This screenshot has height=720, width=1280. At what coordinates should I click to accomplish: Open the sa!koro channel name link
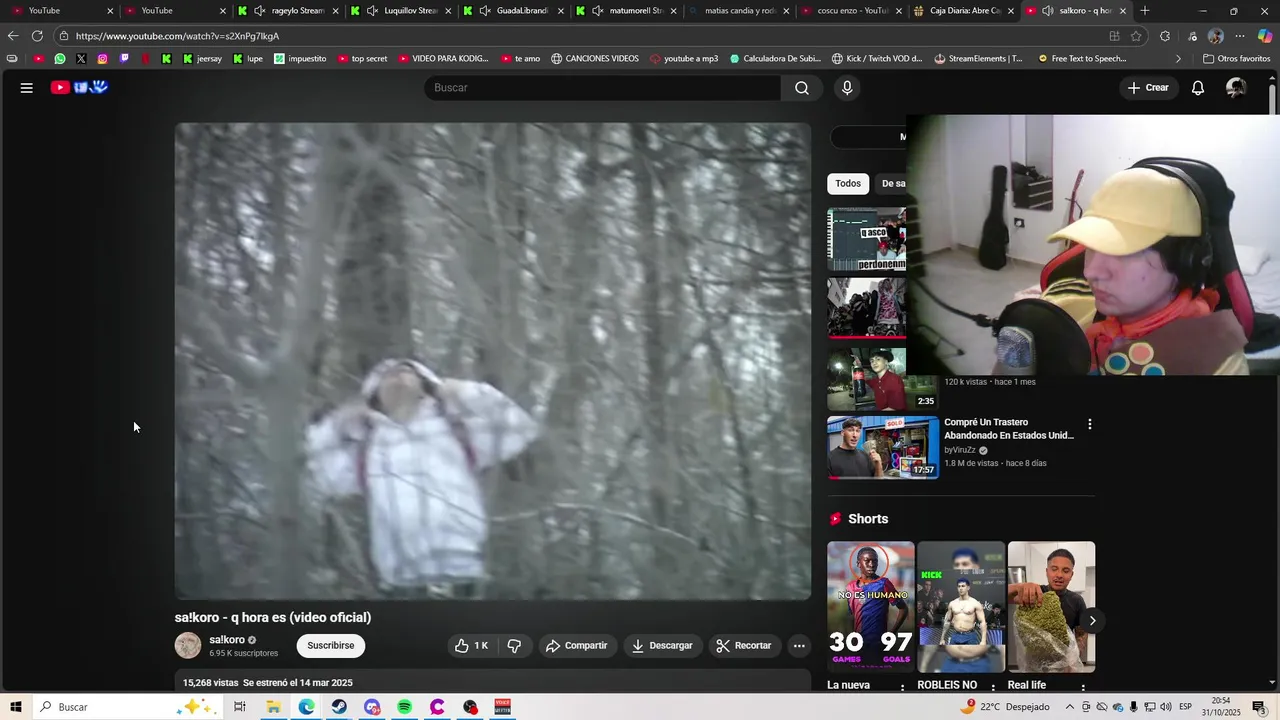click(x=227, y=640)
